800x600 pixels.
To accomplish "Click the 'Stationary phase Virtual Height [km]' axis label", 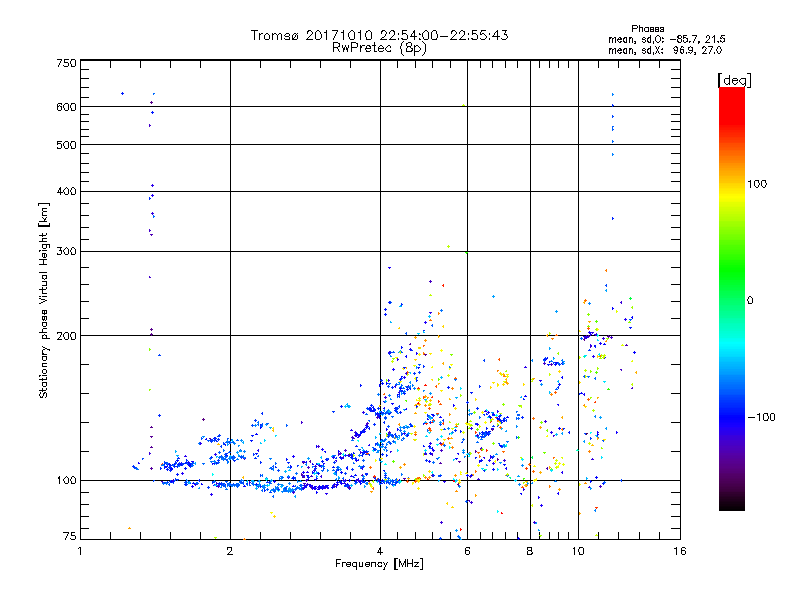I will click(x=44, y=301).
